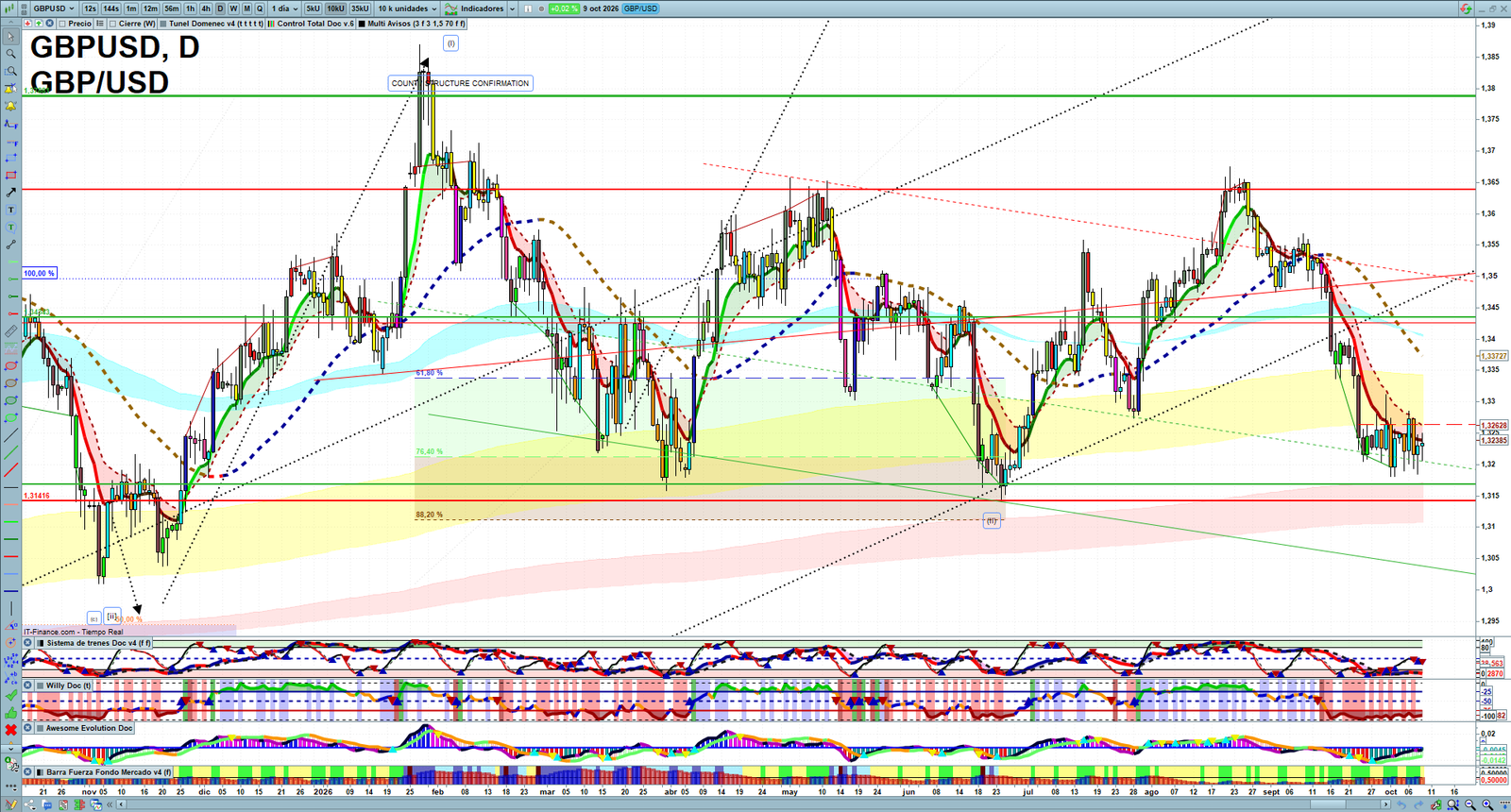Viewport: 1511px width, 812px height.
Task: Choose the ruler measuring tool
Action: (11, 330)
